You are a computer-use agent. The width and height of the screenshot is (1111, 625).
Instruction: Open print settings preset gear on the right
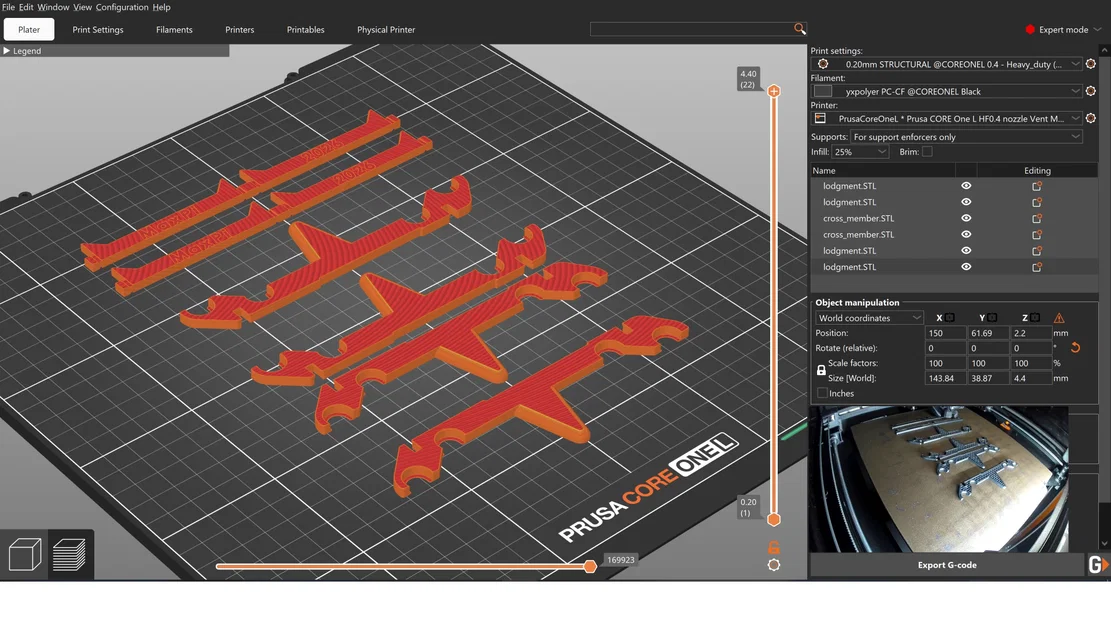click(1090, 64)
